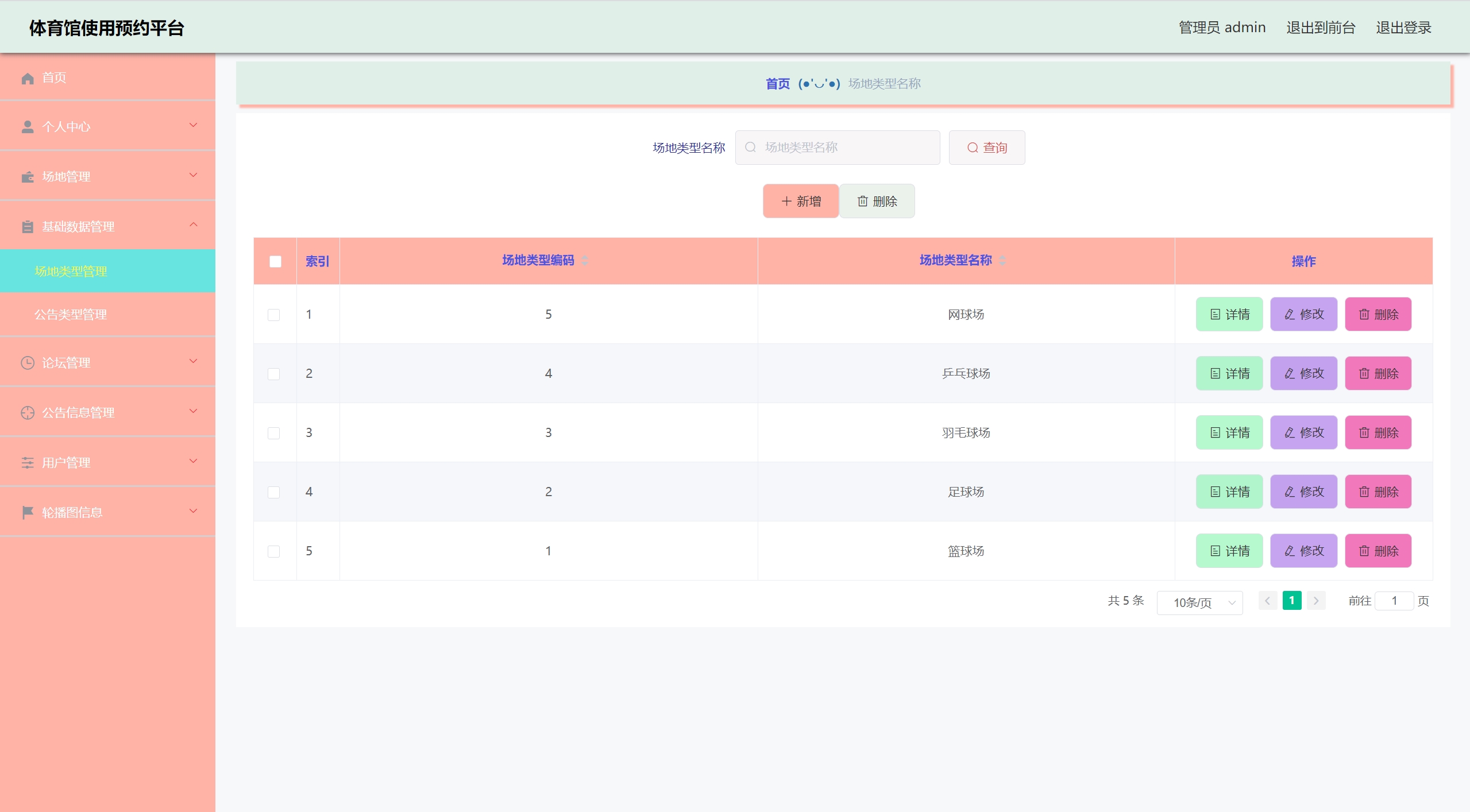Click the 退出登录 logout link
Screen dimensions: 1470x812
pos(1403,28)
